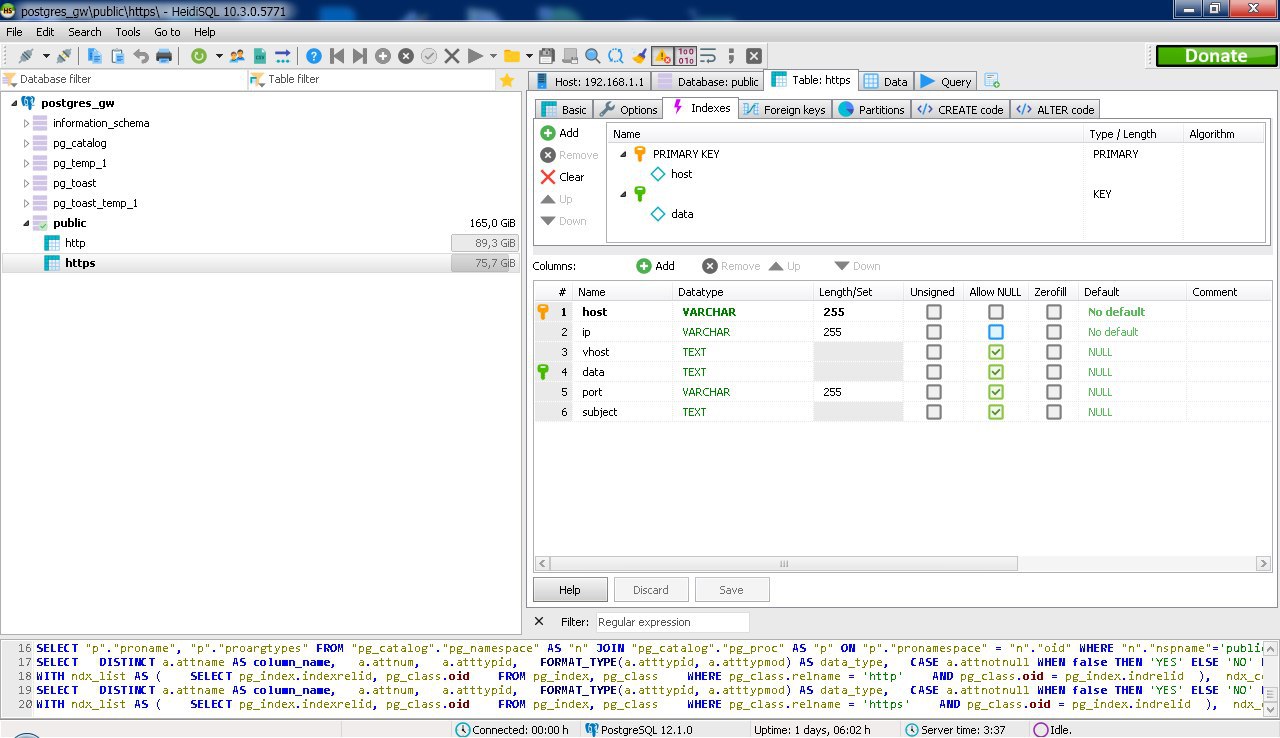Collapse the public schema node
Image resolution: width=1280 pixels, height=738 pixels.
[27, 223]
